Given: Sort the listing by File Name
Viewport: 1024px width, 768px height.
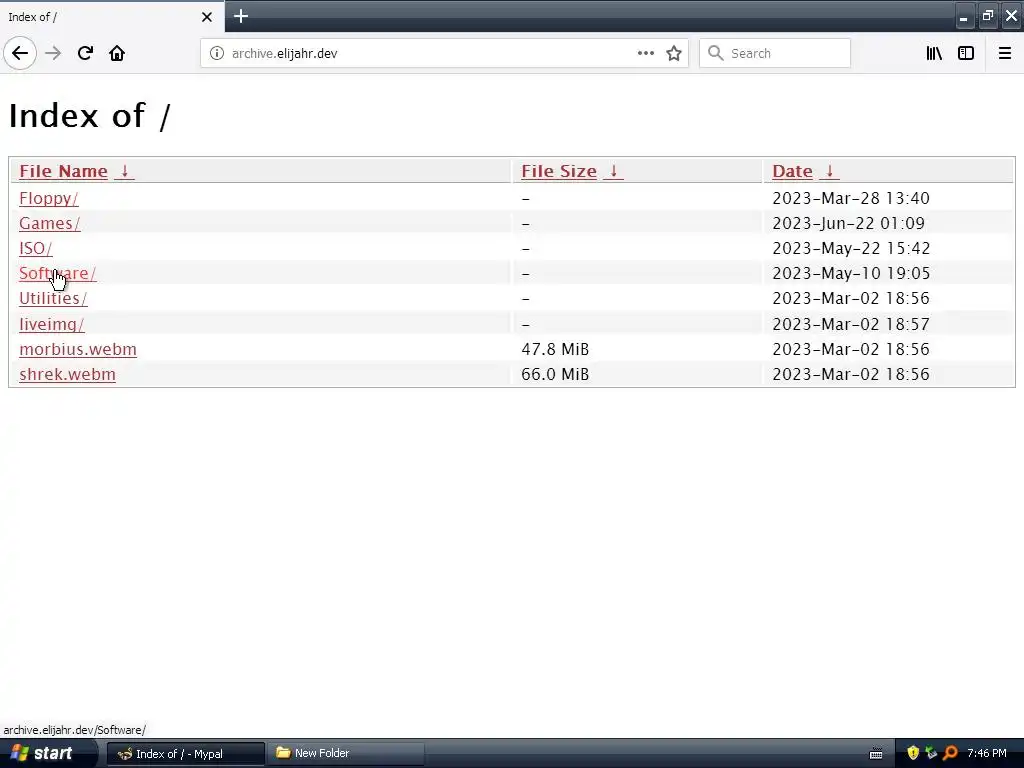Looking at the screenshot, I should click(x=63, y=171).
